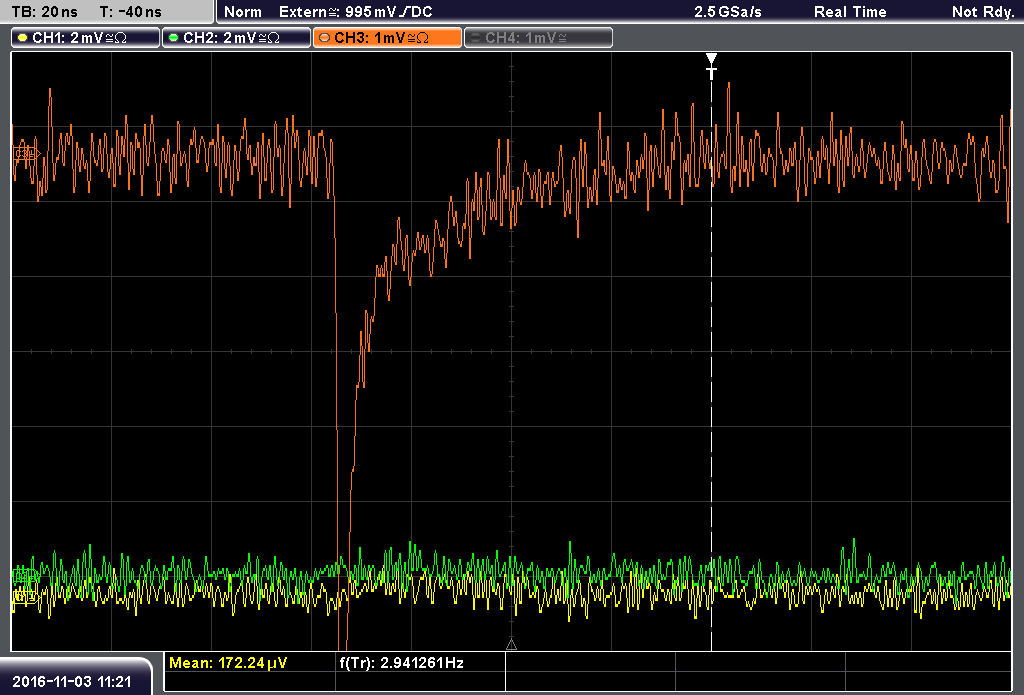This screenshot has width=1024, height=695.
Task: Click the 2.5 GSa/s sample rate
Action: coord(728,12)
